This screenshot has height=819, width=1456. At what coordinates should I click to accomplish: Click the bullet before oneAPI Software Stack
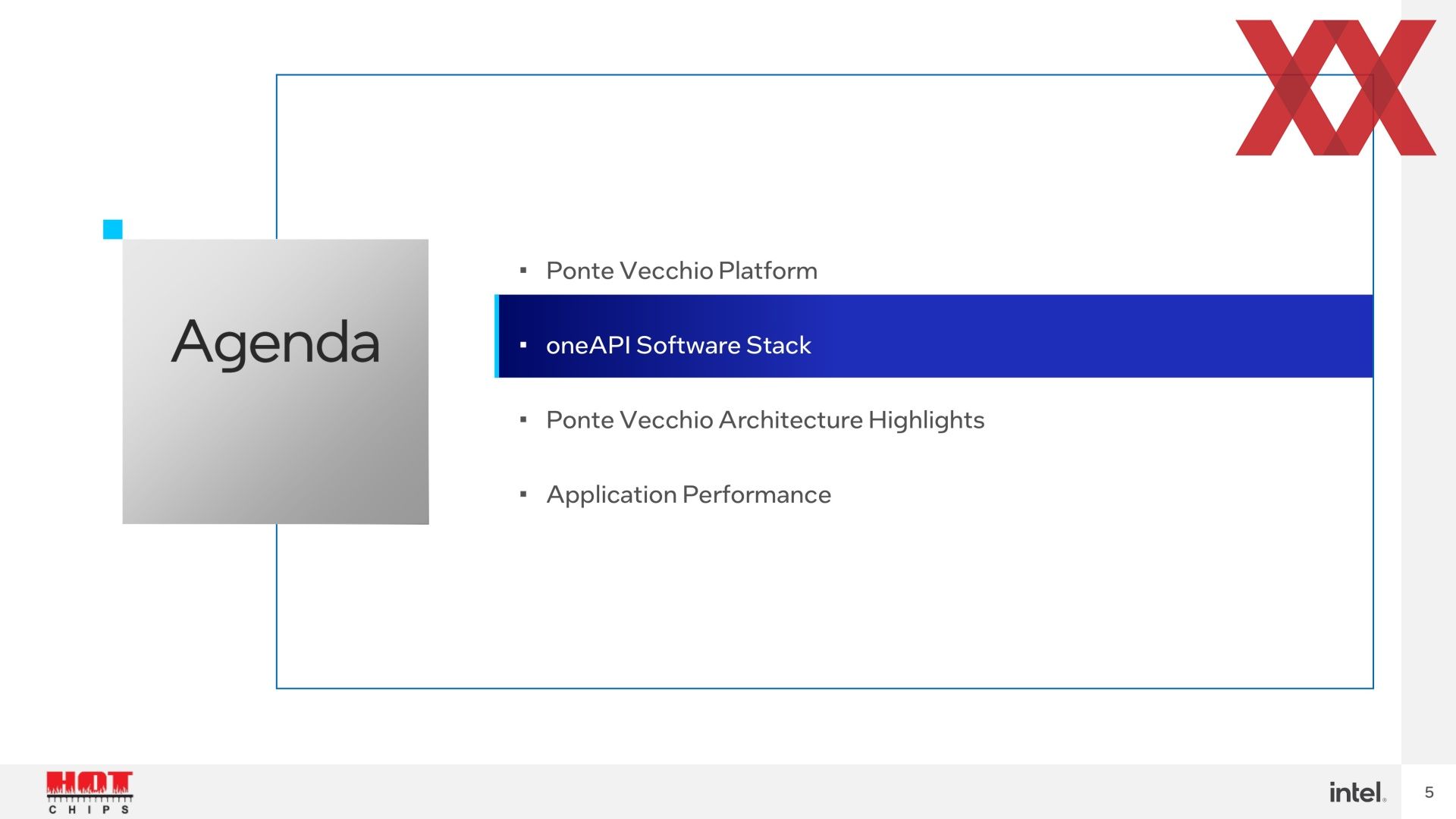point(523,345)
